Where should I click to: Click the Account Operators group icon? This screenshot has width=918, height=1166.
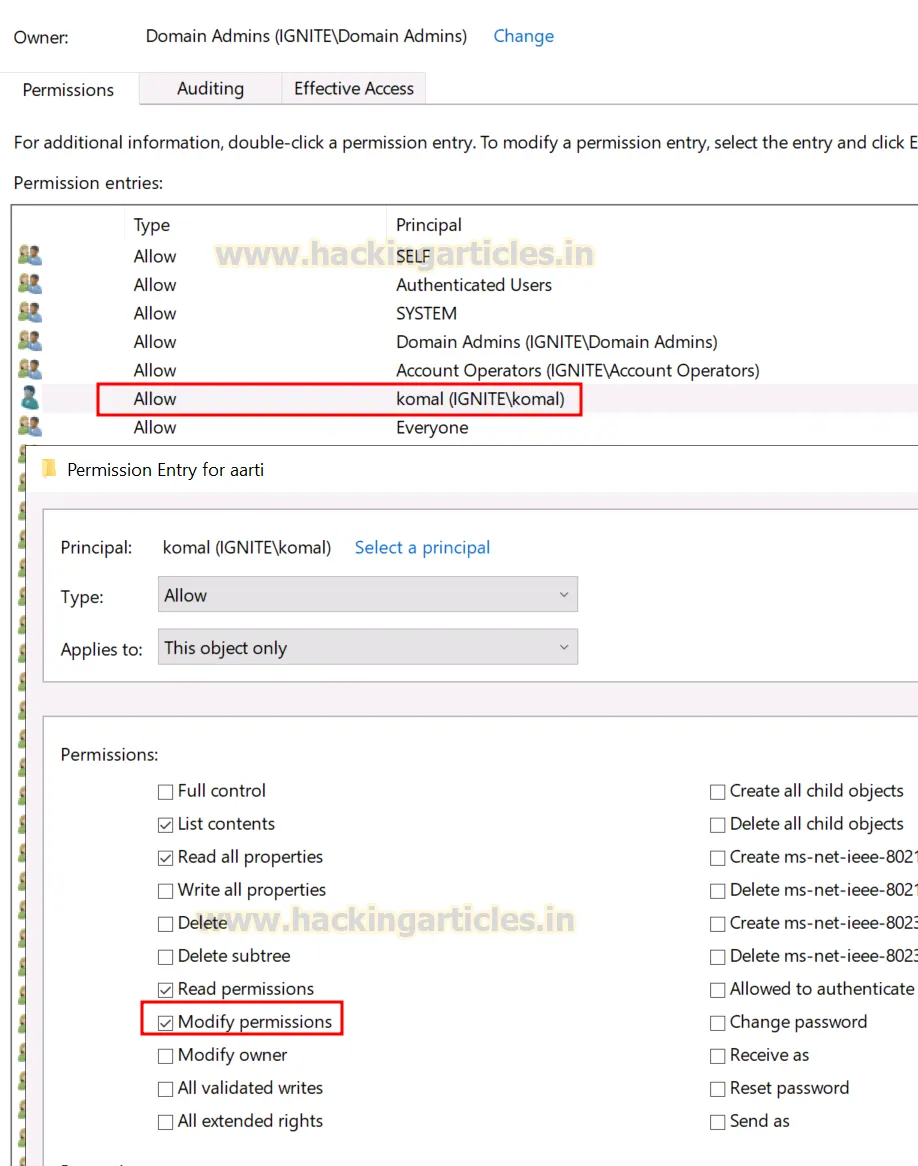[29, 369]
